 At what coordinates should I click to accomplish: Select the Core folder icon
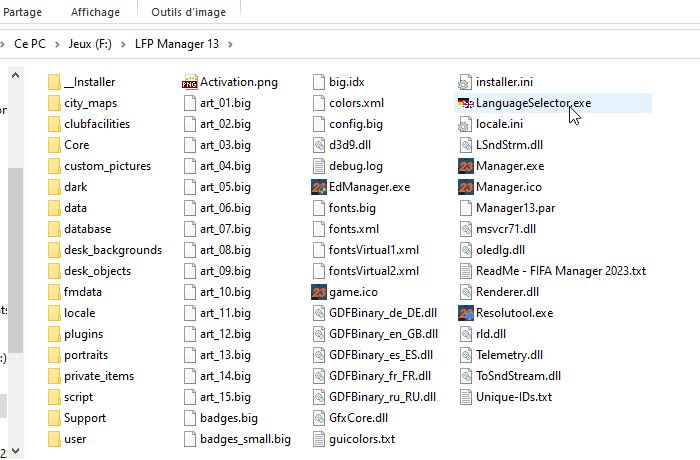coord(54,145)
